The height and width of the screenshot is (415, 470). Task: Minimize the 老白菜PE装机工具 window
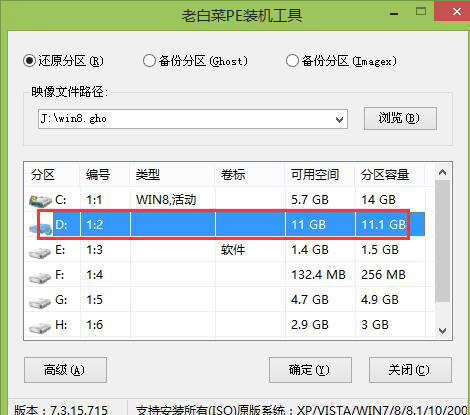[394, 14]
